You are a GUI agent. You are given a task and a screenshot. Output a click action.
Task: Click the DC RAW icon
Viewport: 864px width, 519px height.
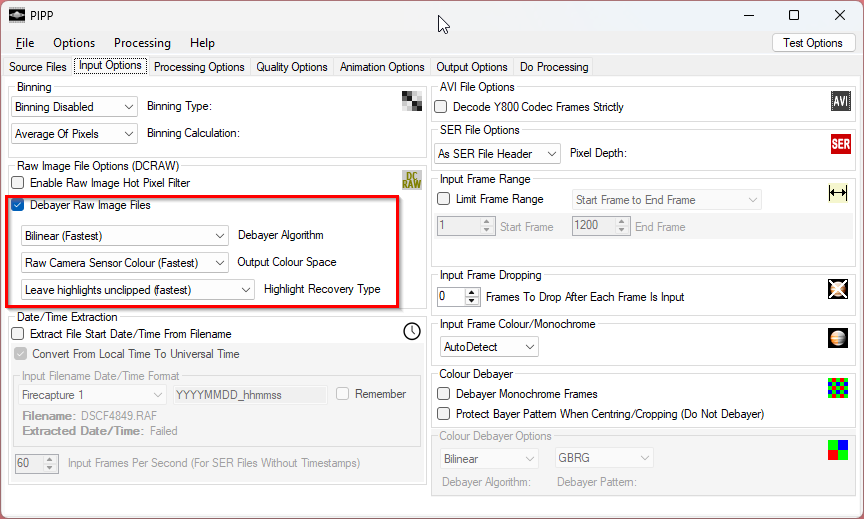[412, 180]
